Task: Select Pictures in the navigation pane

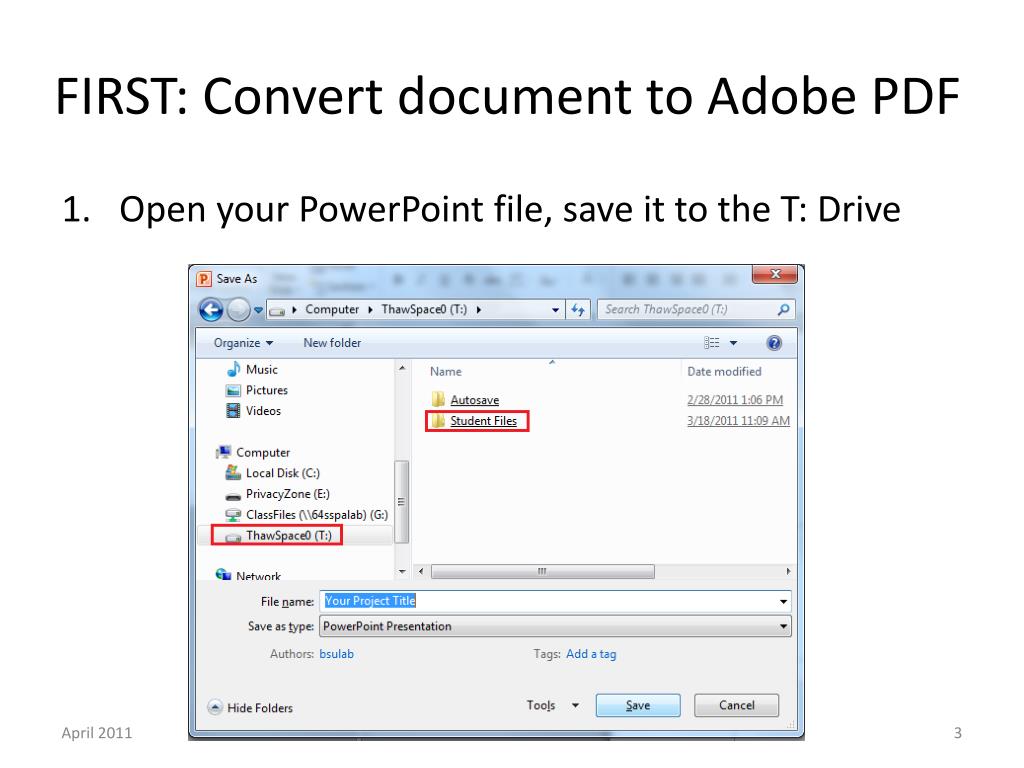Action: coord(266,390)
